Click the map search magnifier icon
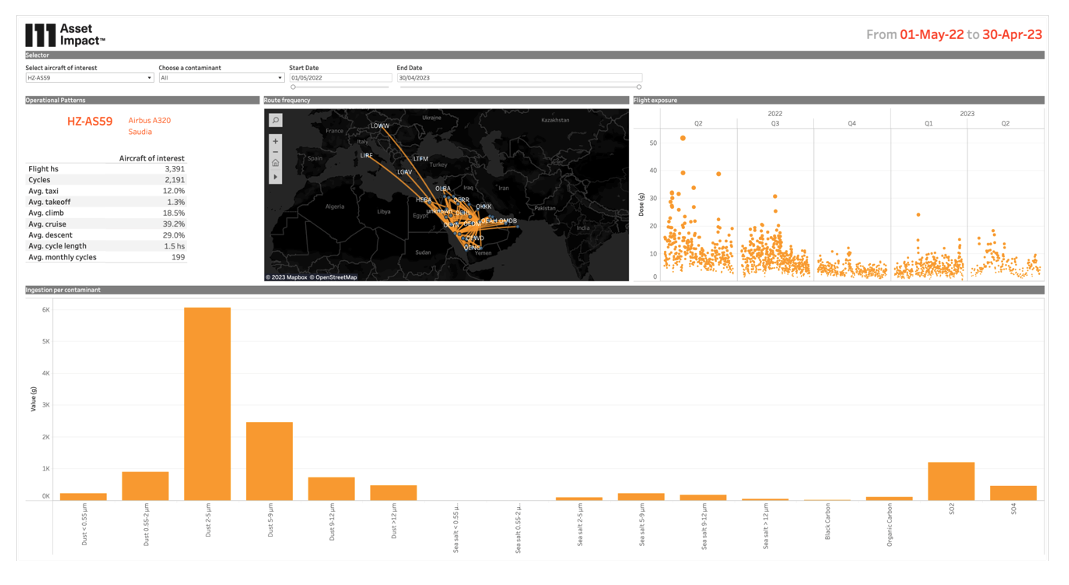 point(275,121)
